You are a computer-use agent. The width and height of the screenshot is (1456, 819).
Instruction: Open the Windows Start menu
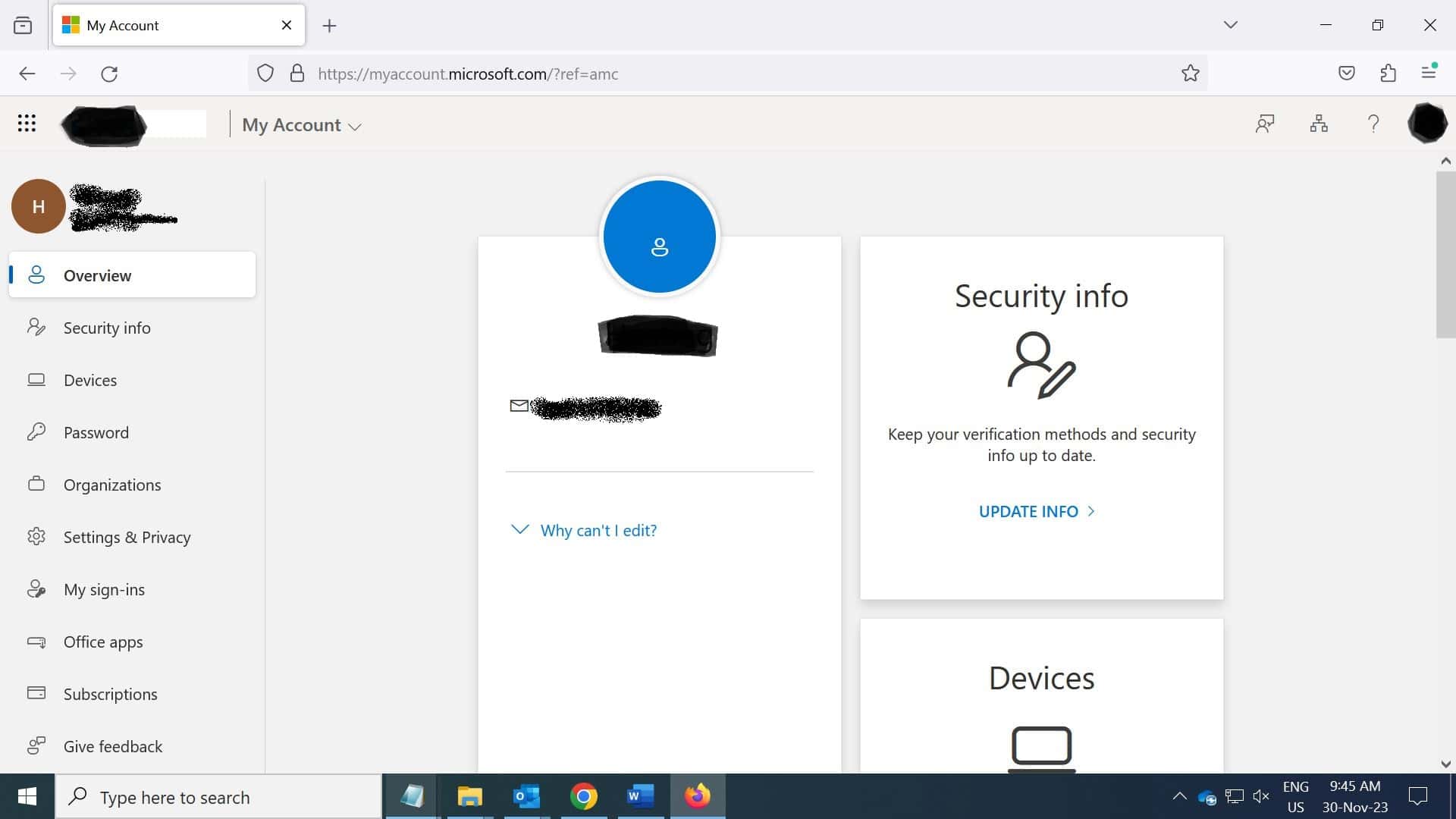tap(27, 796)
